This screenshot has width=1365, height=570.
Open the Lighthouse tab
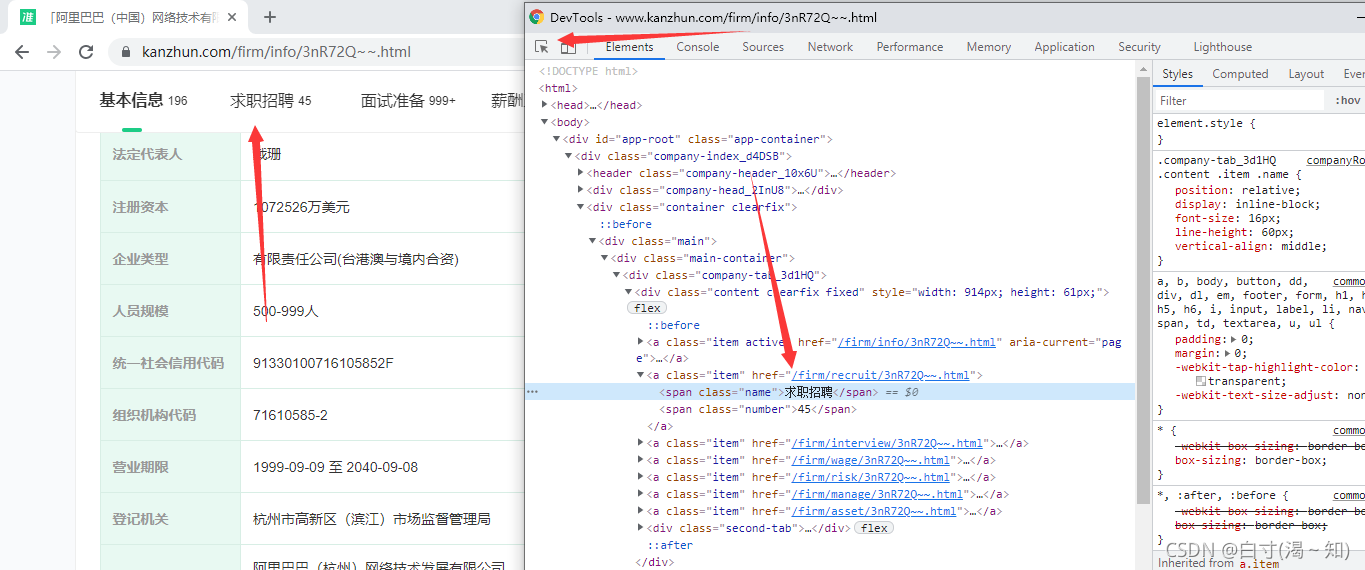click(1222, 47)
